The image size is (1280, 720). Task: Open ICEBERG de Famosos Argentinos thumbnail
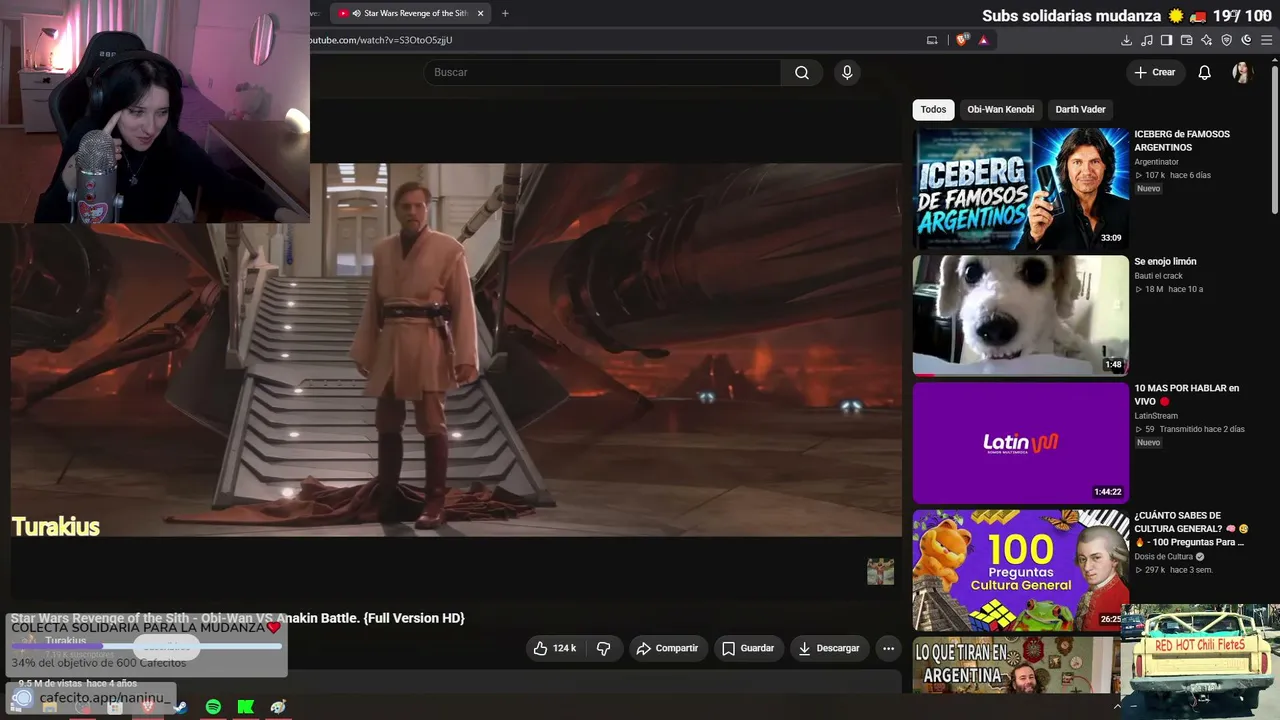tap(1021, 188)
